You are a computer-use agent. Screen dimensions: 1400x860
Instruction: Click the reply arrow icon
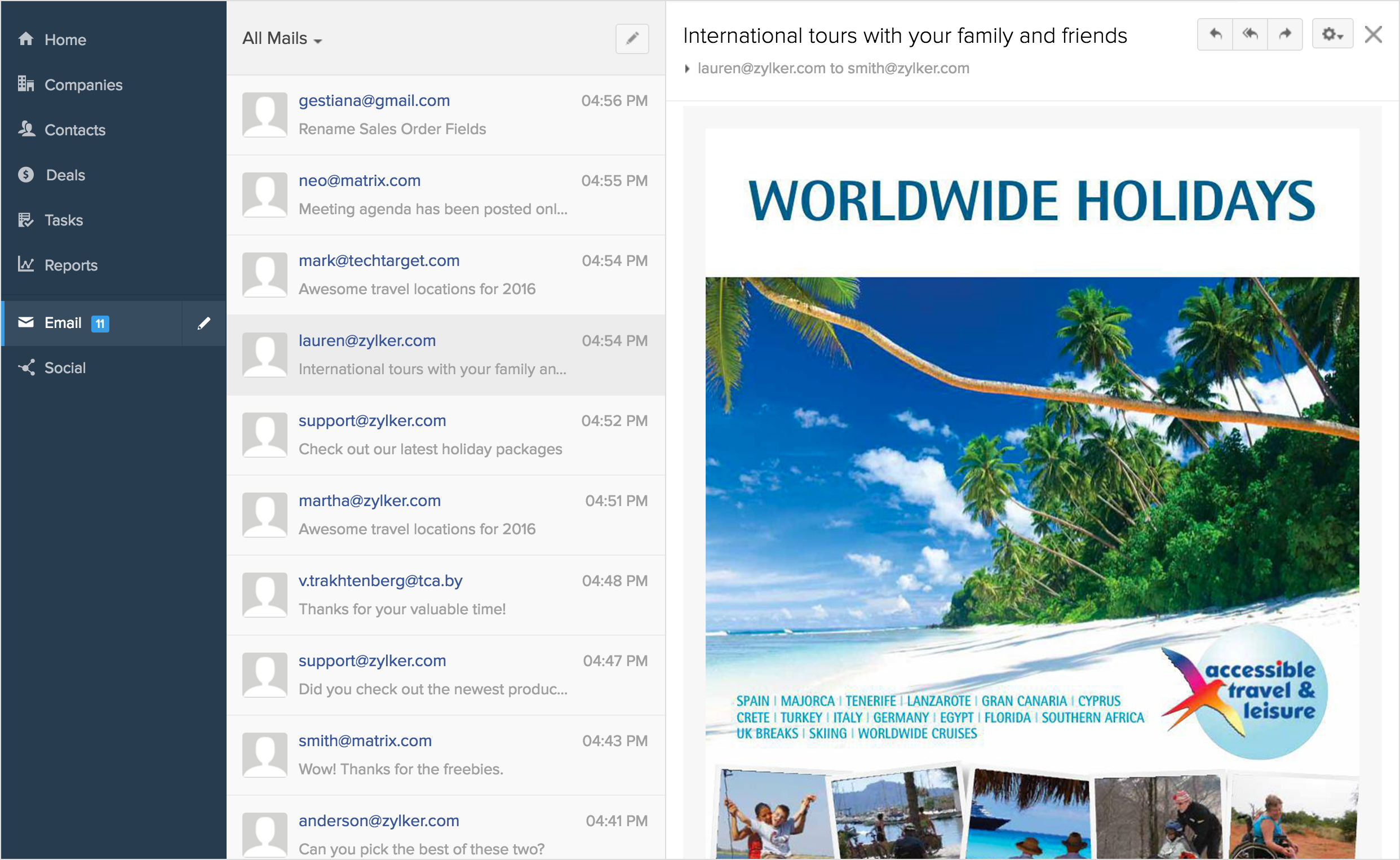[1215, 35]
